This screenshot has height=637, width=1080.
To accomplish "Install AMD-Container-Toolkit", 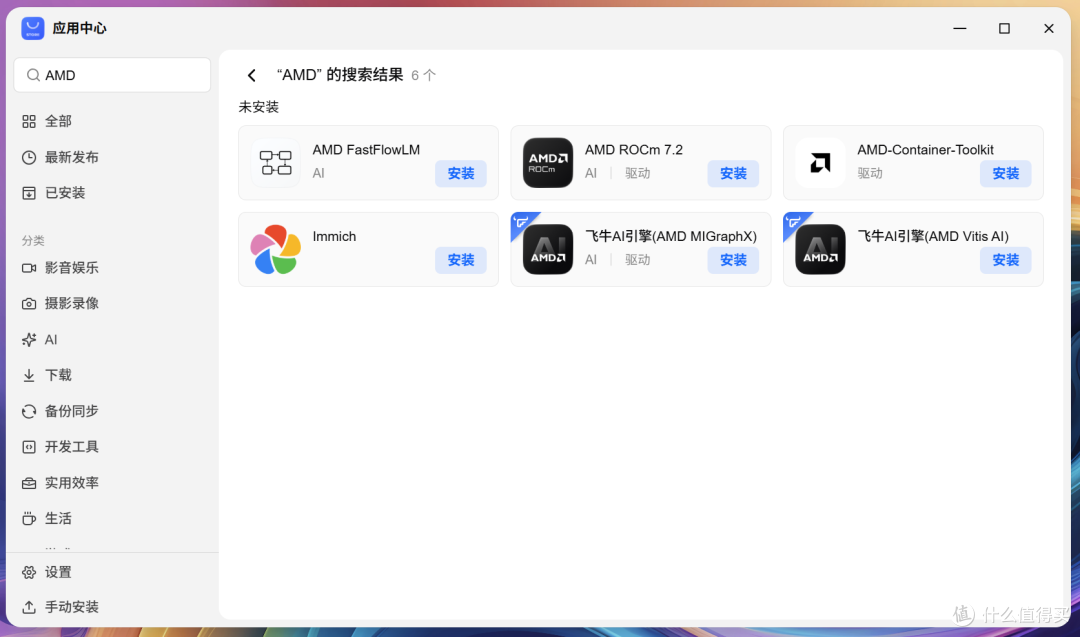I will [1006, 174].
